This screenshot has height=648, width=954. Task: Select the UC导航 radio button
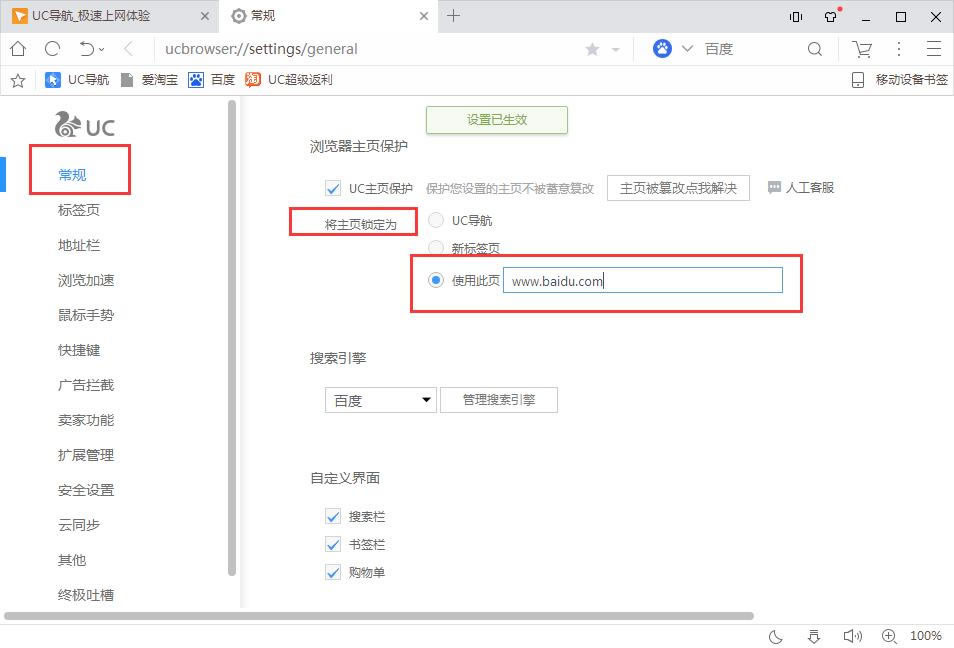tap(436, 220)
